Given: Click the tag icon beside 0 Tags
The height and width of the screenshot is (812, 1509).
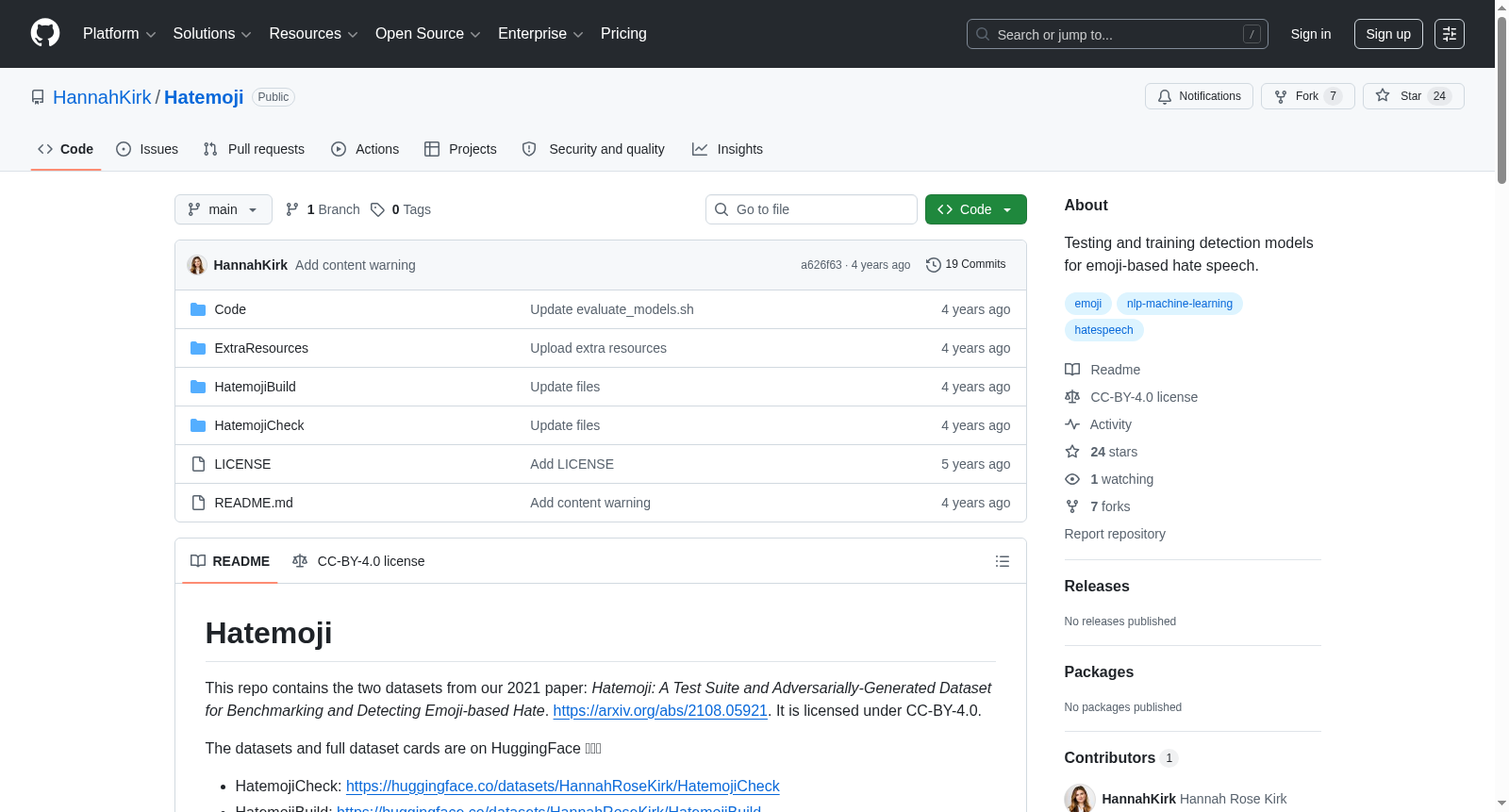Looking at the screenshot, I should point(377,209).
